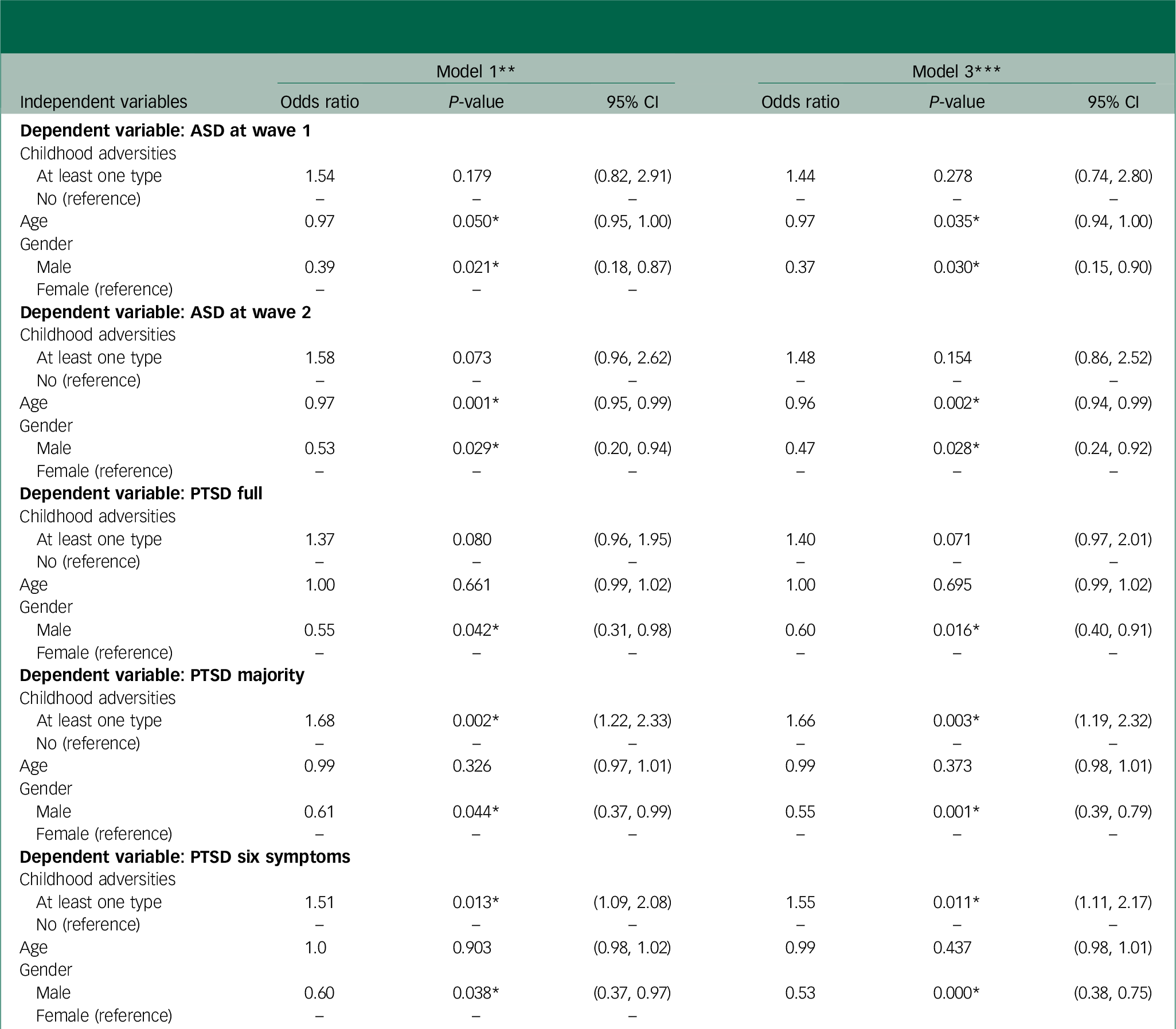Click the PTSD full section heading
Image resolution: width=1176 pixels, height=1029 pixels.
pos(140,493)
